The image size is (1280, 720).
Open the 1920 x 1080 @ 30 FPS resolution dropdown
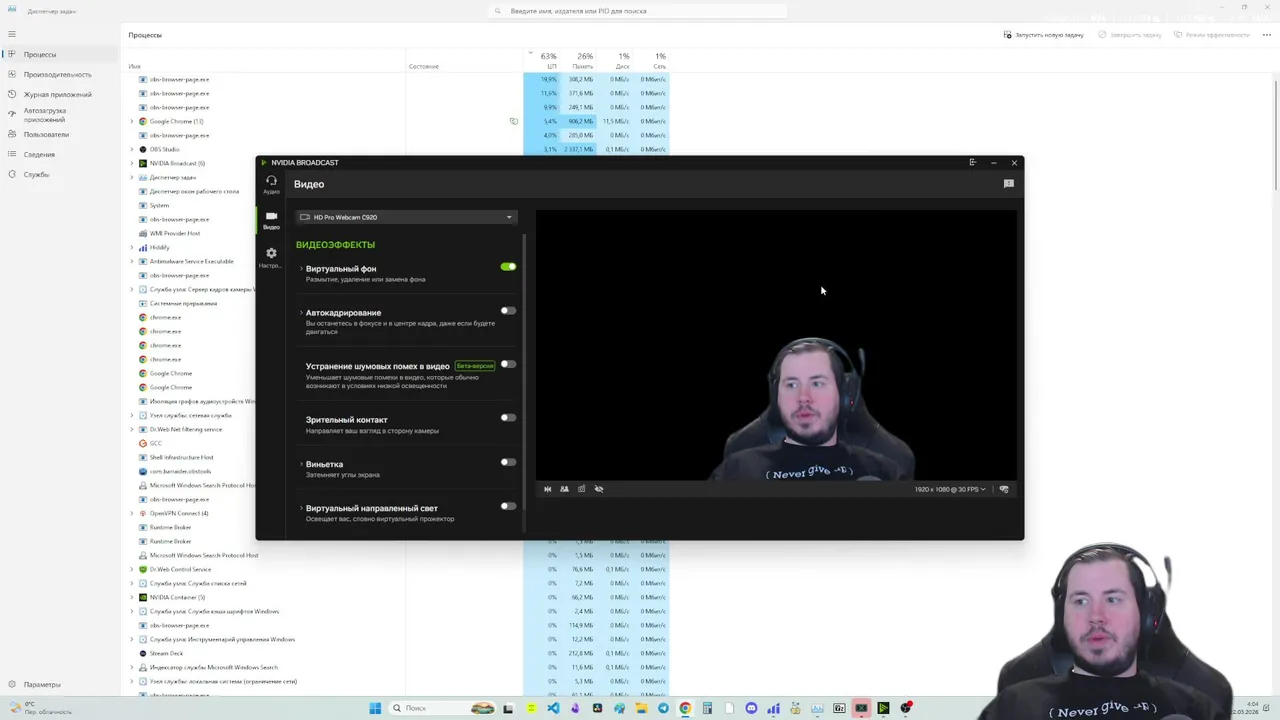[950, 489]
